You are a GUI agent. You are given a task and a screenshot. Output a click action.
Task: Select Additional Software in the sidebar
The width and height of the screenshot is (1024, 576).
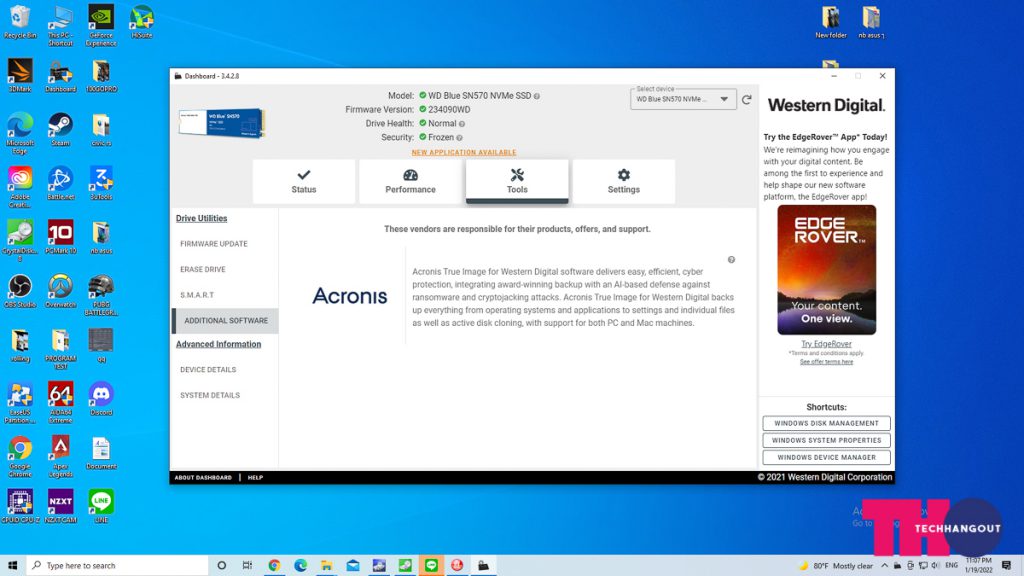225,321
